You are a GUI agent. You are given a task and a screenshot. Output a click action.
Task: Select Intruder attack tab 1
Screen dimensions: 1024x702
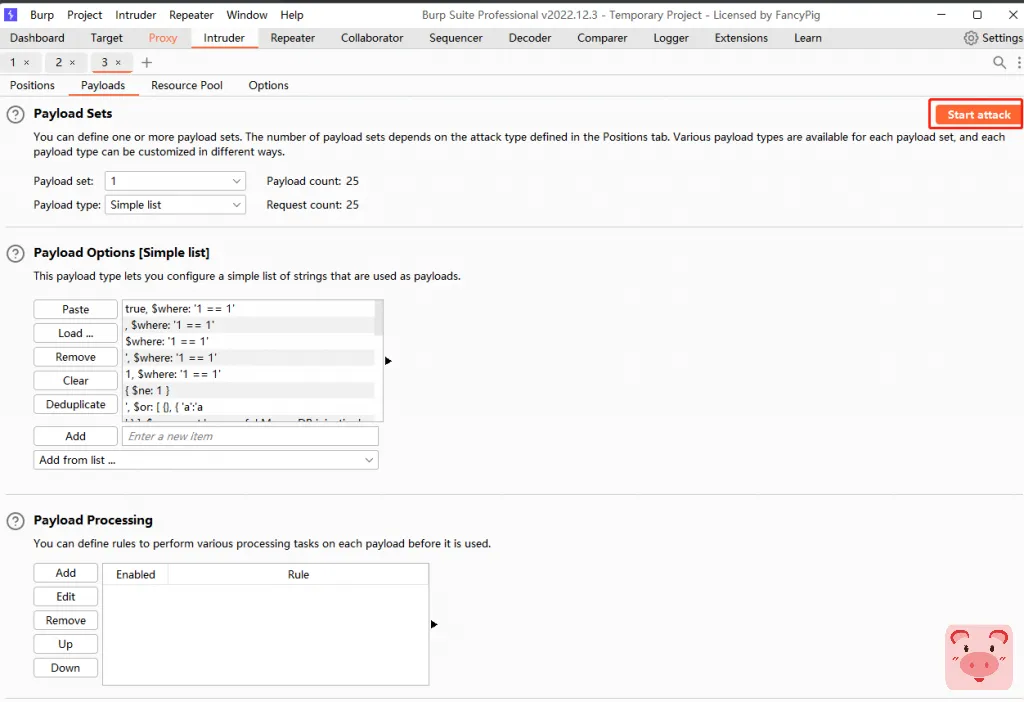pos(12,63)
